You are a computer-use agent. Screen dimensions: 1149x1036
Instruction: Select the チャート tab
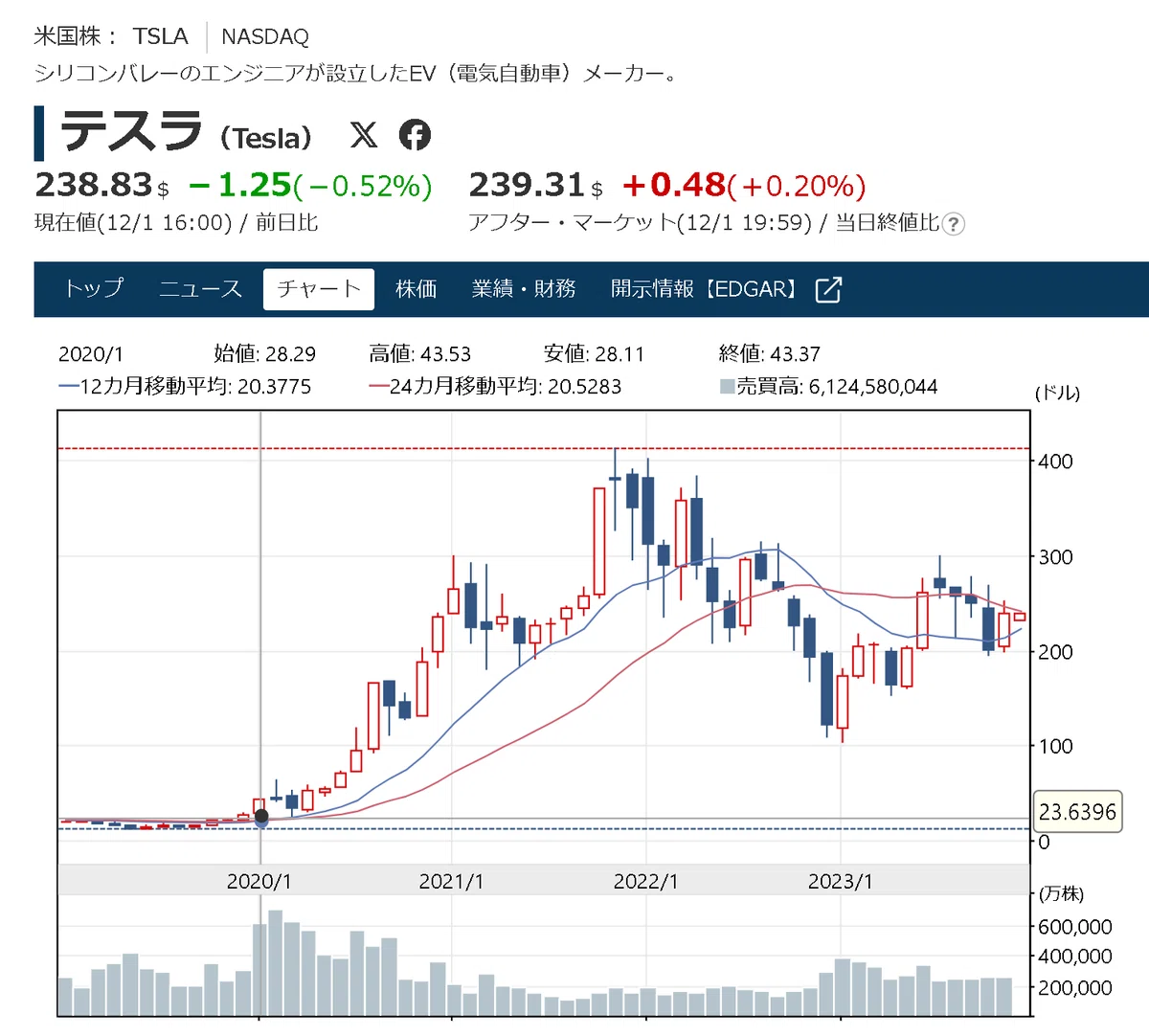coord(318,288)
